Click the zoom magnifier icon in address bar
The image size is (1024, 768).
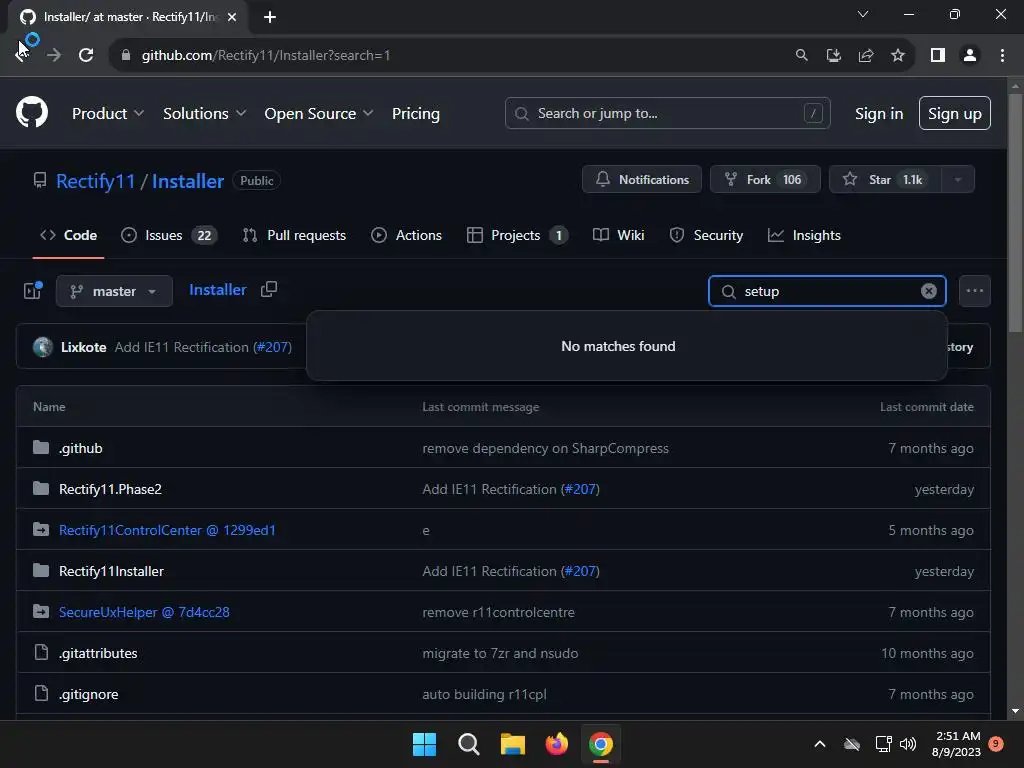pyautogui.click(x=801, y=55)
